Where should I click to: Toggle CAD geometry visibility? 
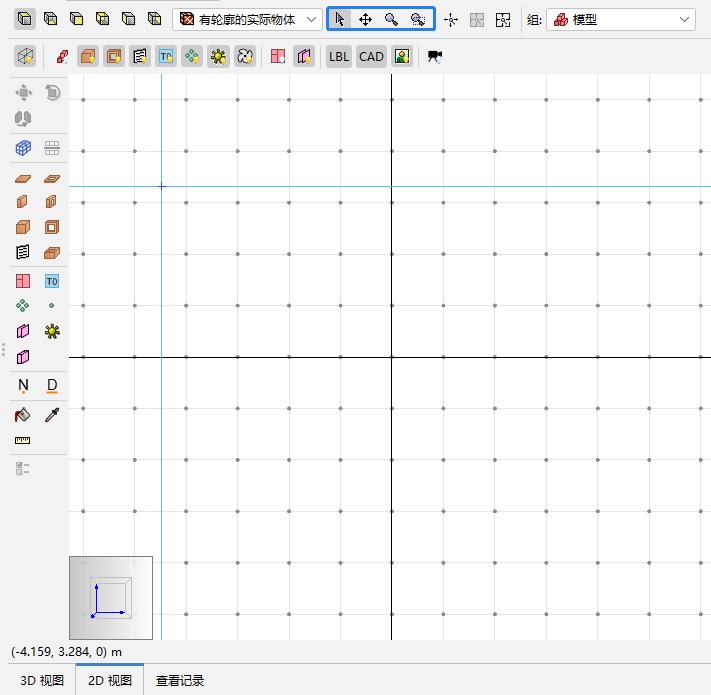click(x=371, y=56)
